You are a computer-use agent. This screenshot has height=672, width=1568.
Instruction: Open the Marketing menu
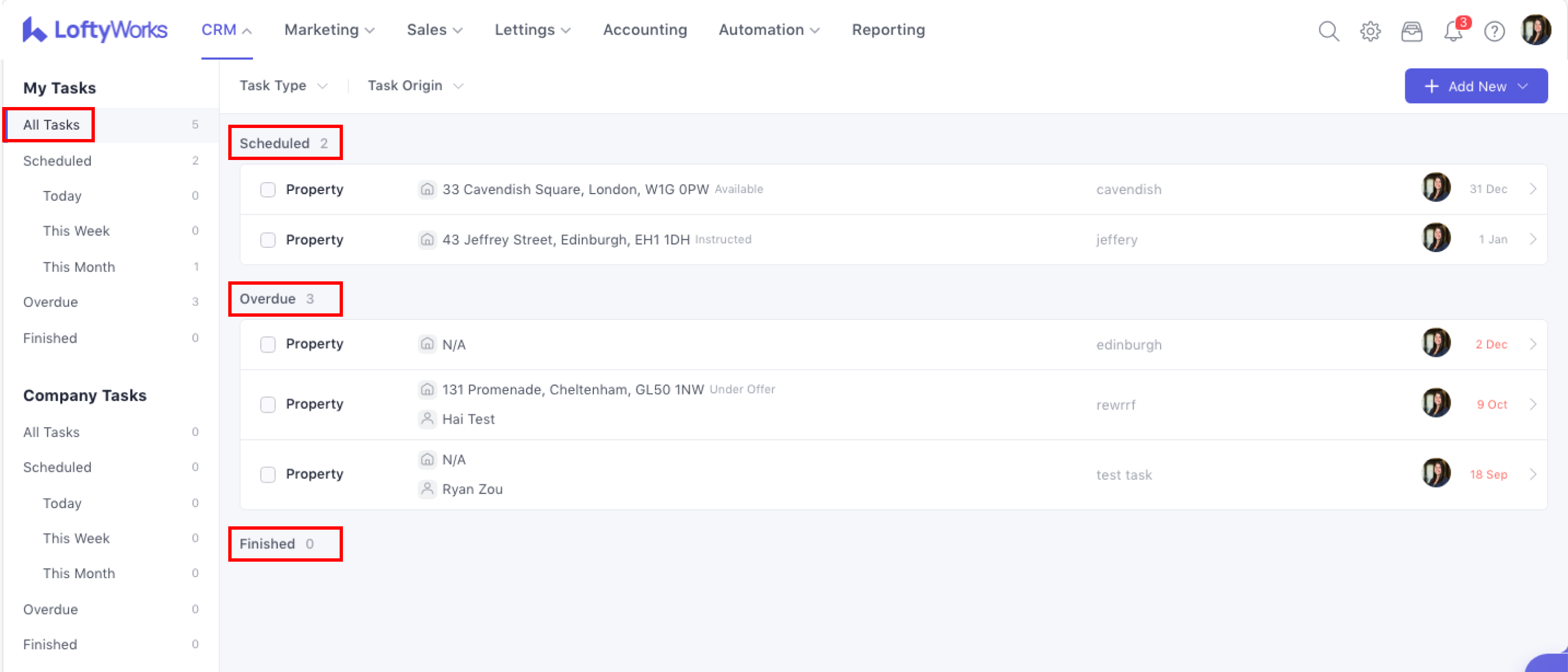pyautogui.click(x=329, y=30)
